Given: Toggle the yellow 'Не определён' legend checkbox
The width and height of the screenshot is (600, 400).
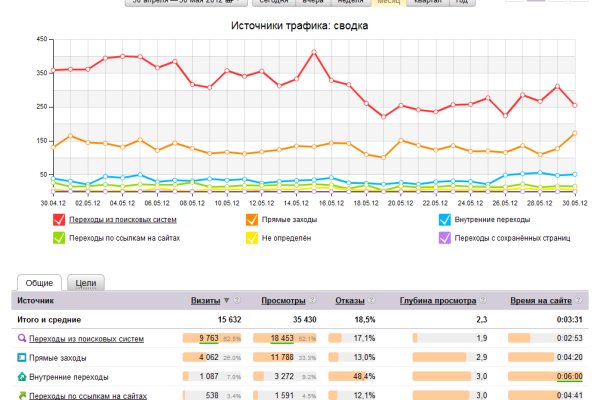Looking at the screenshot, I should coord(250,238).
